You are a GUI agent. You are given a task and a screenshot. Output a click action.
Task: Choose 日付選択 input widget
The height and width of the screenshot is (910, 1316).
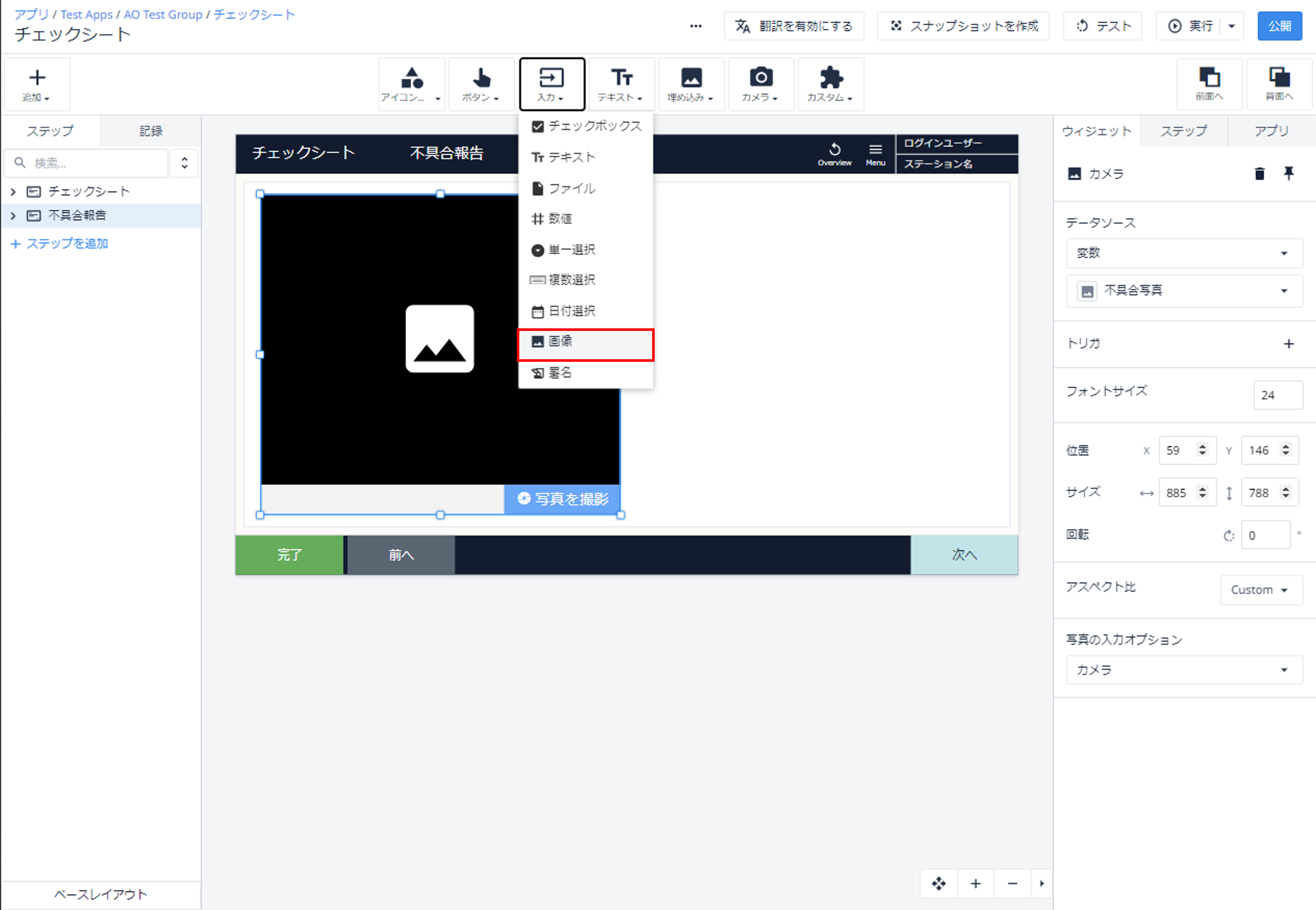[586, 311]
